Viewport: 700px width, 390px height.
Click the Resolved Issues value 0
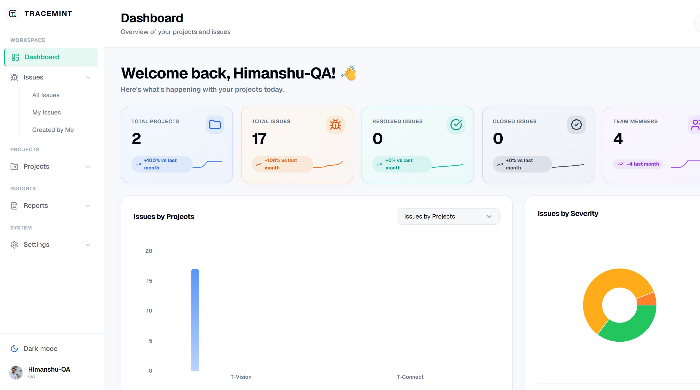click(377, 139)
